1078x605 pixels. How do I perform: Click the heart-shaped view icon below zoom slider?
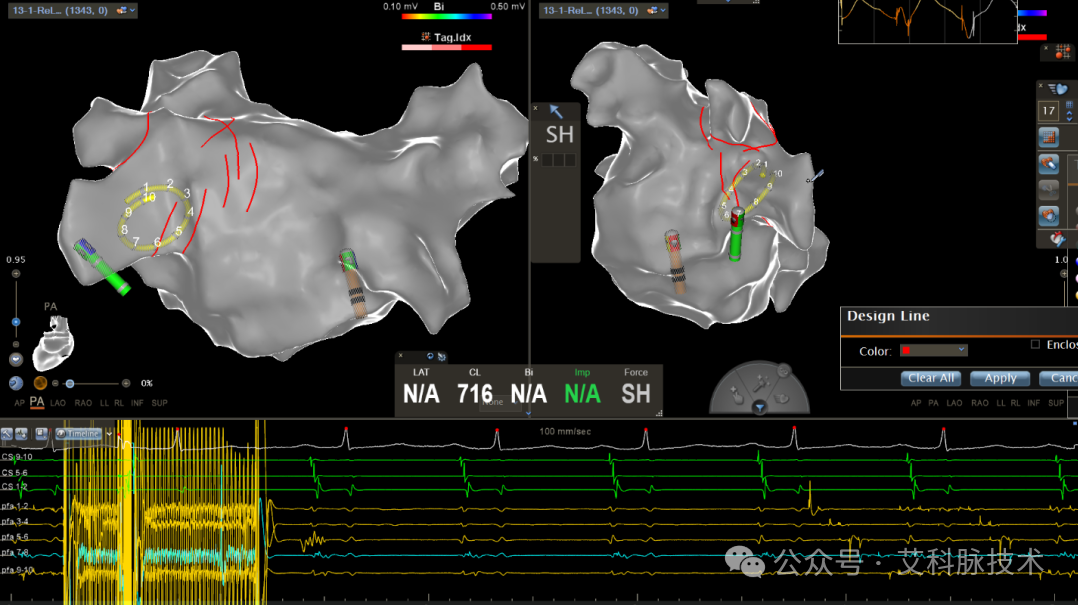point(16,360)
